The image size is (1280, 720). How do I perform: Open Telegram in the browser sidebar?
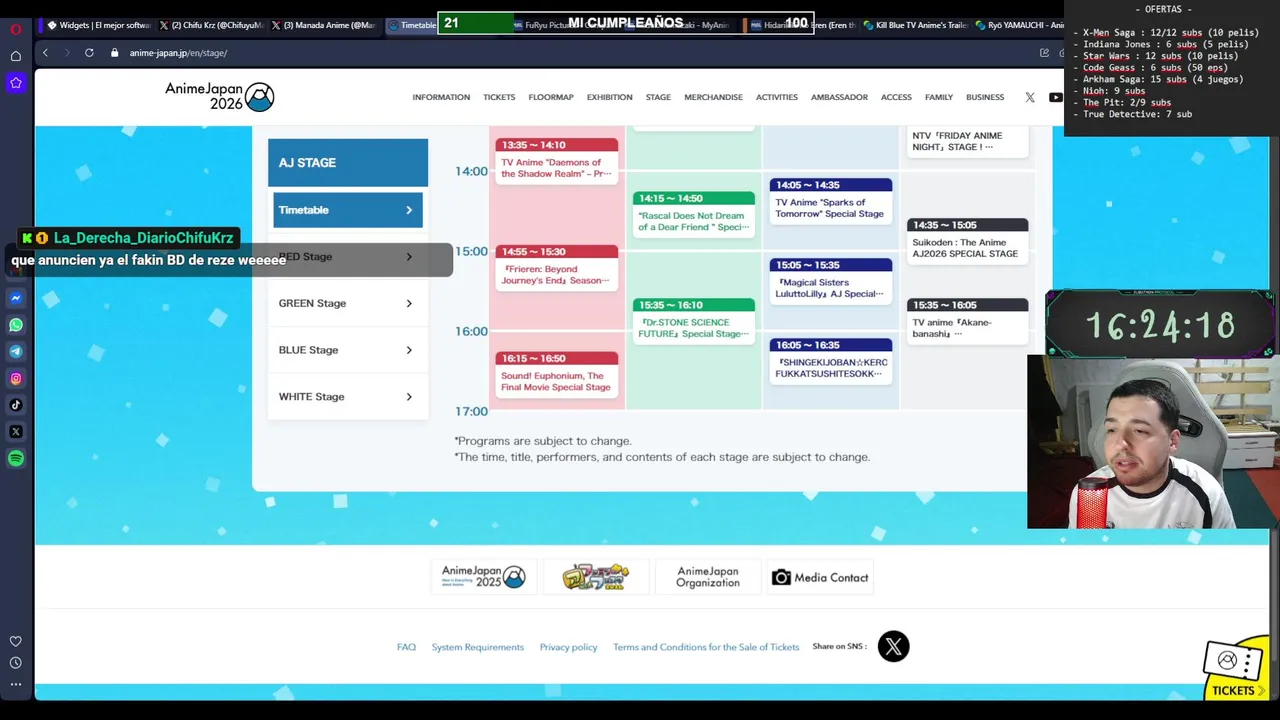(16, 351)
